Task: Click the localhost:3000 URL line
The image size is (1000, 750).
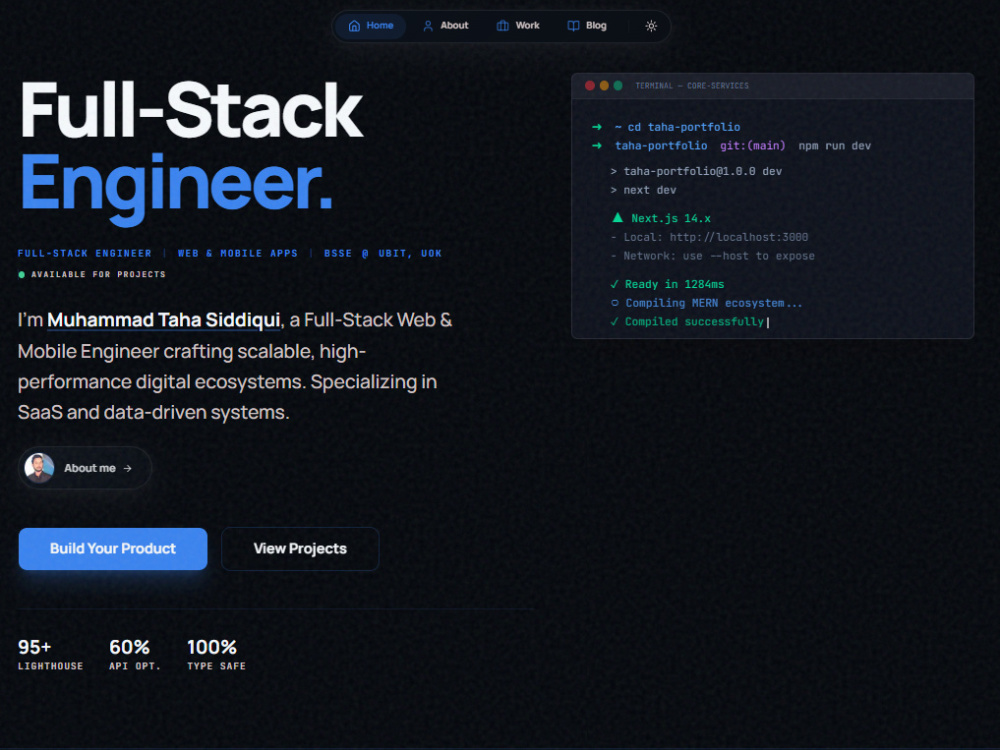Action: (x=709, y=237)
